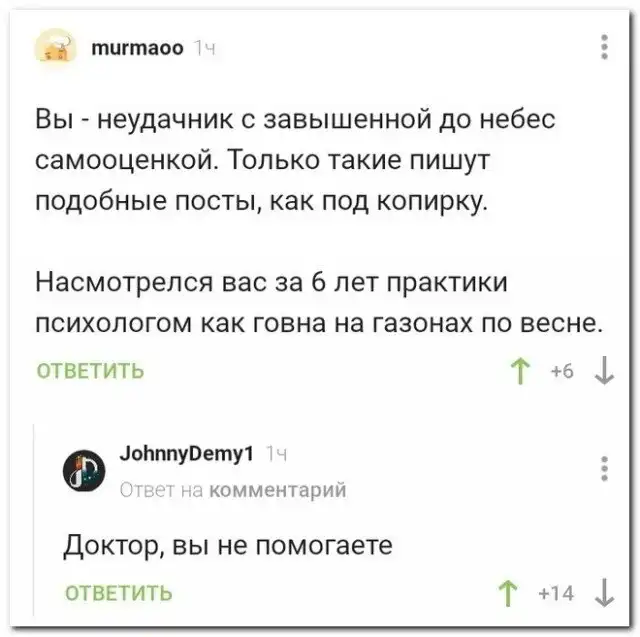Image resolution: width=640 pixels, height=637 pixels.
Task: Open the three-dot menu on JohnnyDemy1's reply
Action: point(604,468)
